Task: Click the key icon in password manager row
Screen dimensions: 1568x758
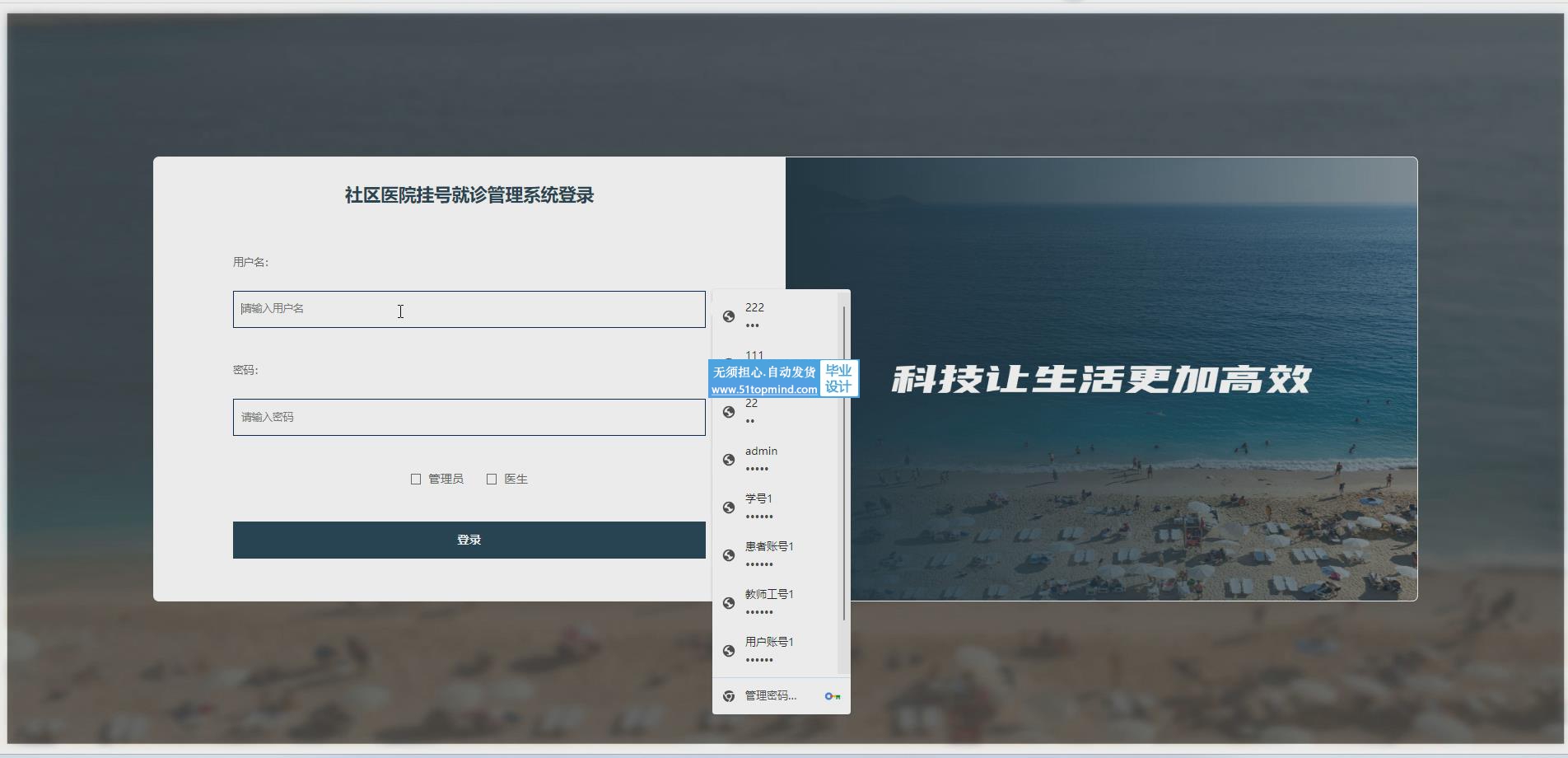Action: (x=833, y=696)
